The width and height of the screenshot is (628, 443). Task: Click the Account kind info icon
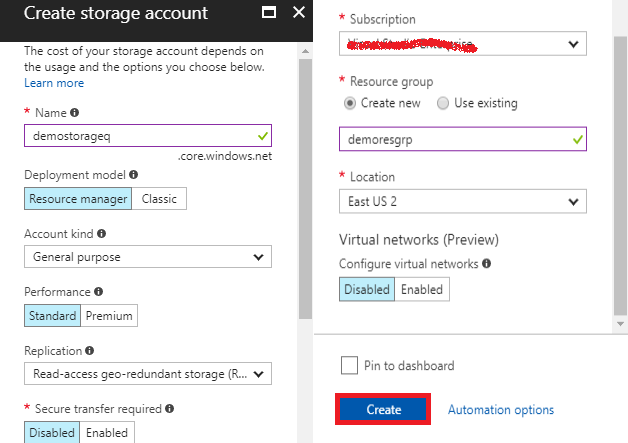tap(101, 233)
